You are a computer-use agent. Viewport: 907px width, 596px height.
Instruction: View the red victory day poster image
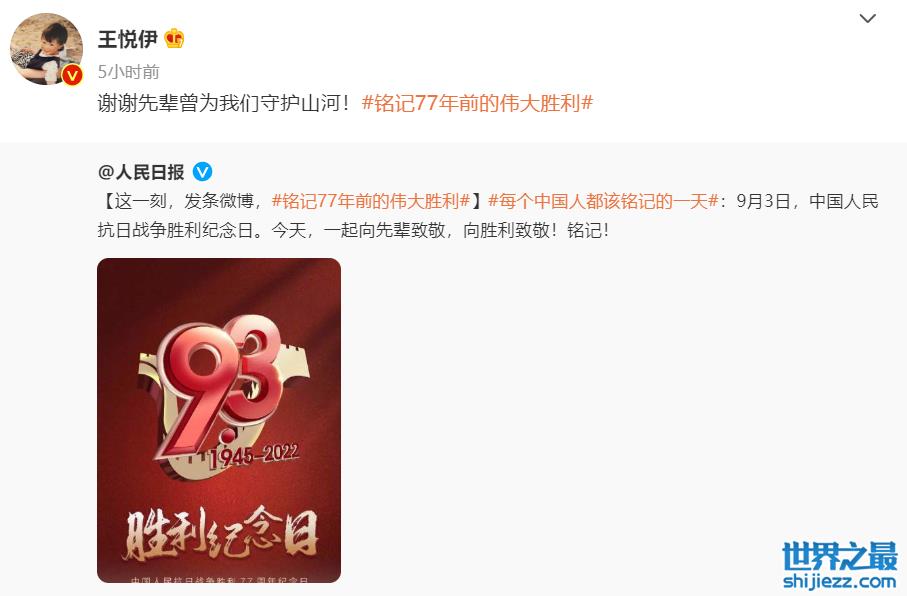(x=219, y=420)
